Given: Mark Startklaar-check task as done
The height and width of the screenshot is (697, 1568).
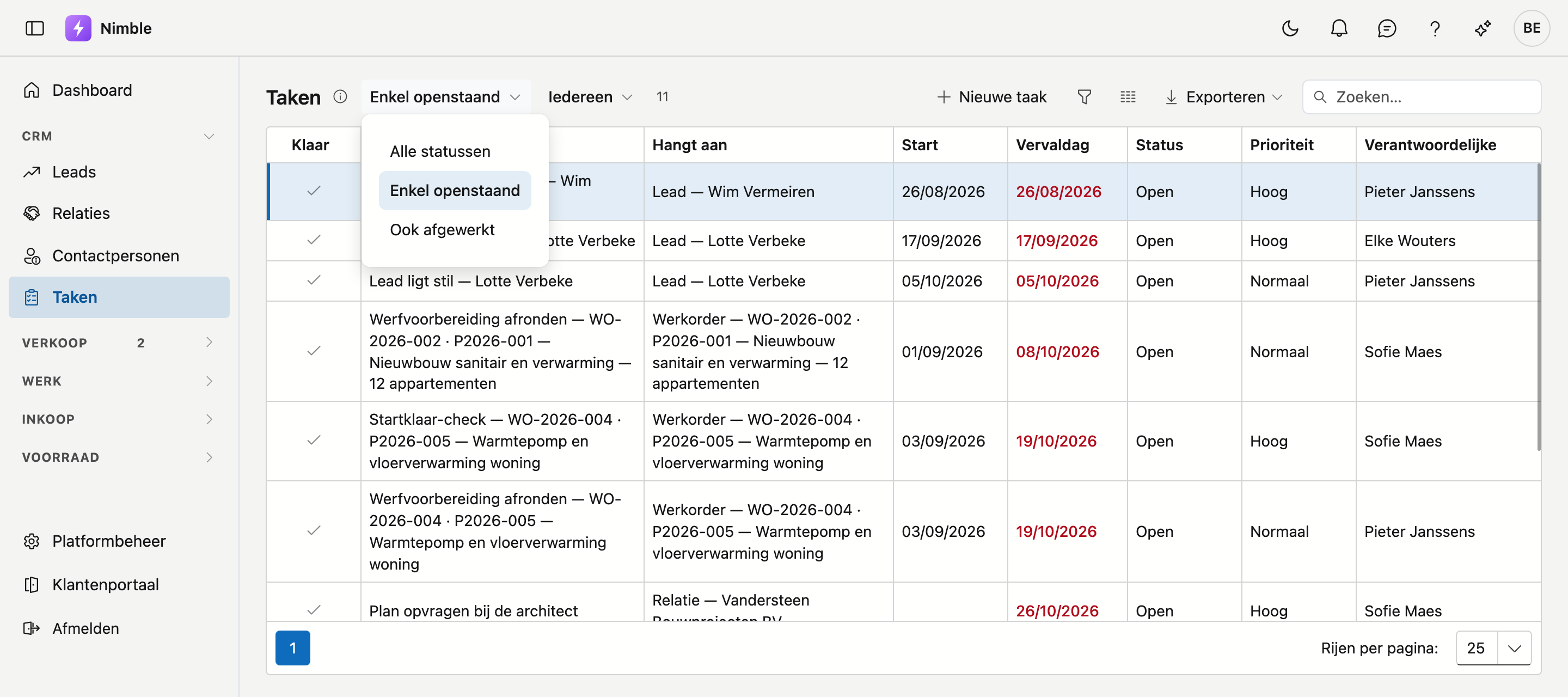Looking at the screenshot, I should [314, 441].
